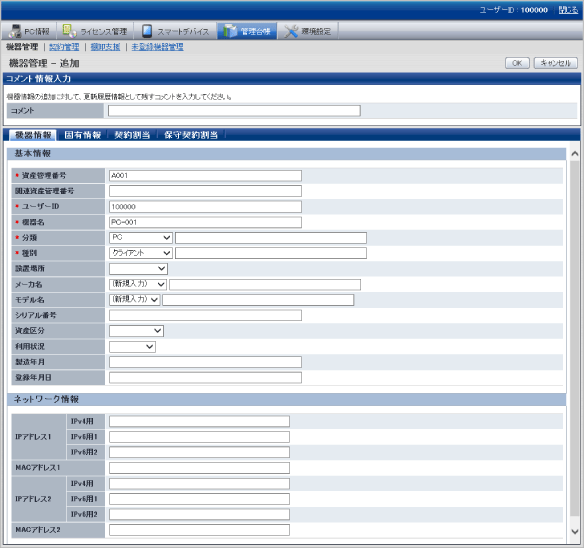The height and width of the screenshot is (548, 584).
Task: Switch to the 固有情報 tab
Action: [82, 135]
